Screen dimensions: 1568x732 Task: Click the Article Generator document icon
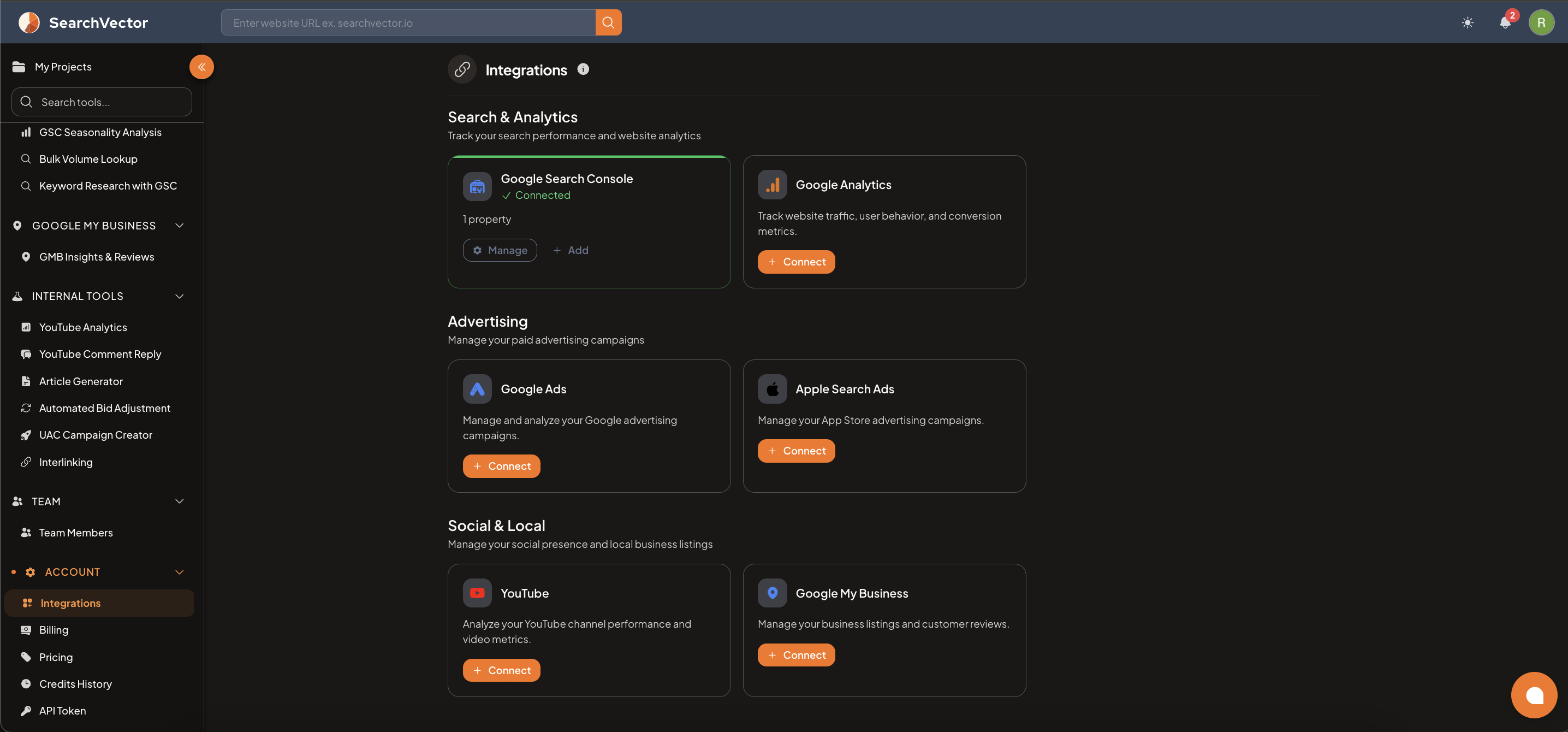click(26, 381)
